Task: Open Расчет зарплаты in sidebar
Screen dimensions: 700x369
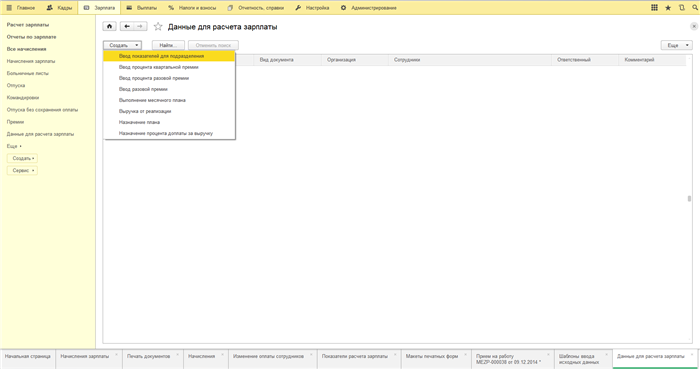Action: (28, 25)
